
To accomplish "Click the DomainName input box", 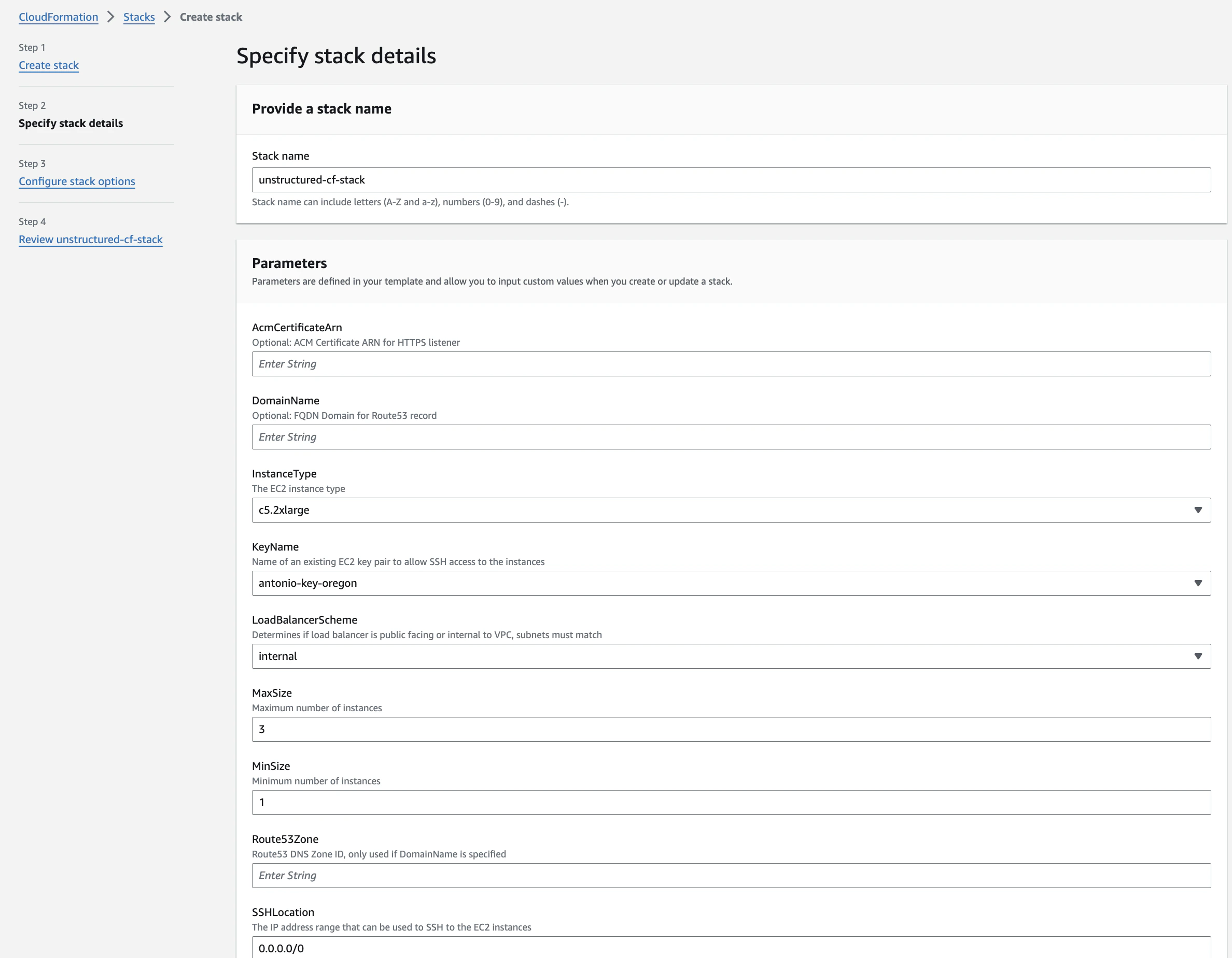I will (731, 436).
